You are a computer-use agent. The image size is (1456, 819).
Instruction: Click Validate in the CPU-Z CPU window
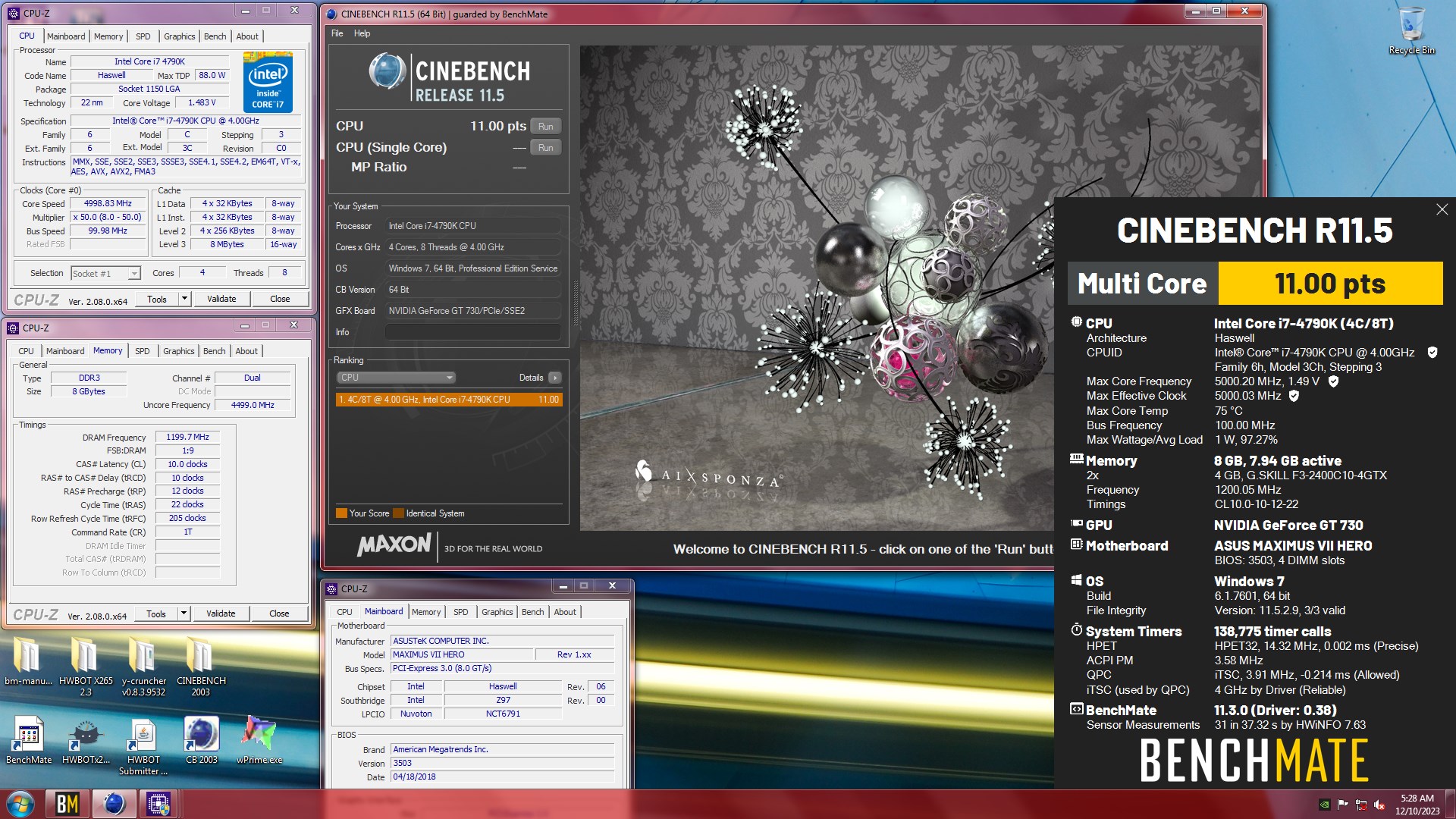pyautogui.click(x=221, y=299)
